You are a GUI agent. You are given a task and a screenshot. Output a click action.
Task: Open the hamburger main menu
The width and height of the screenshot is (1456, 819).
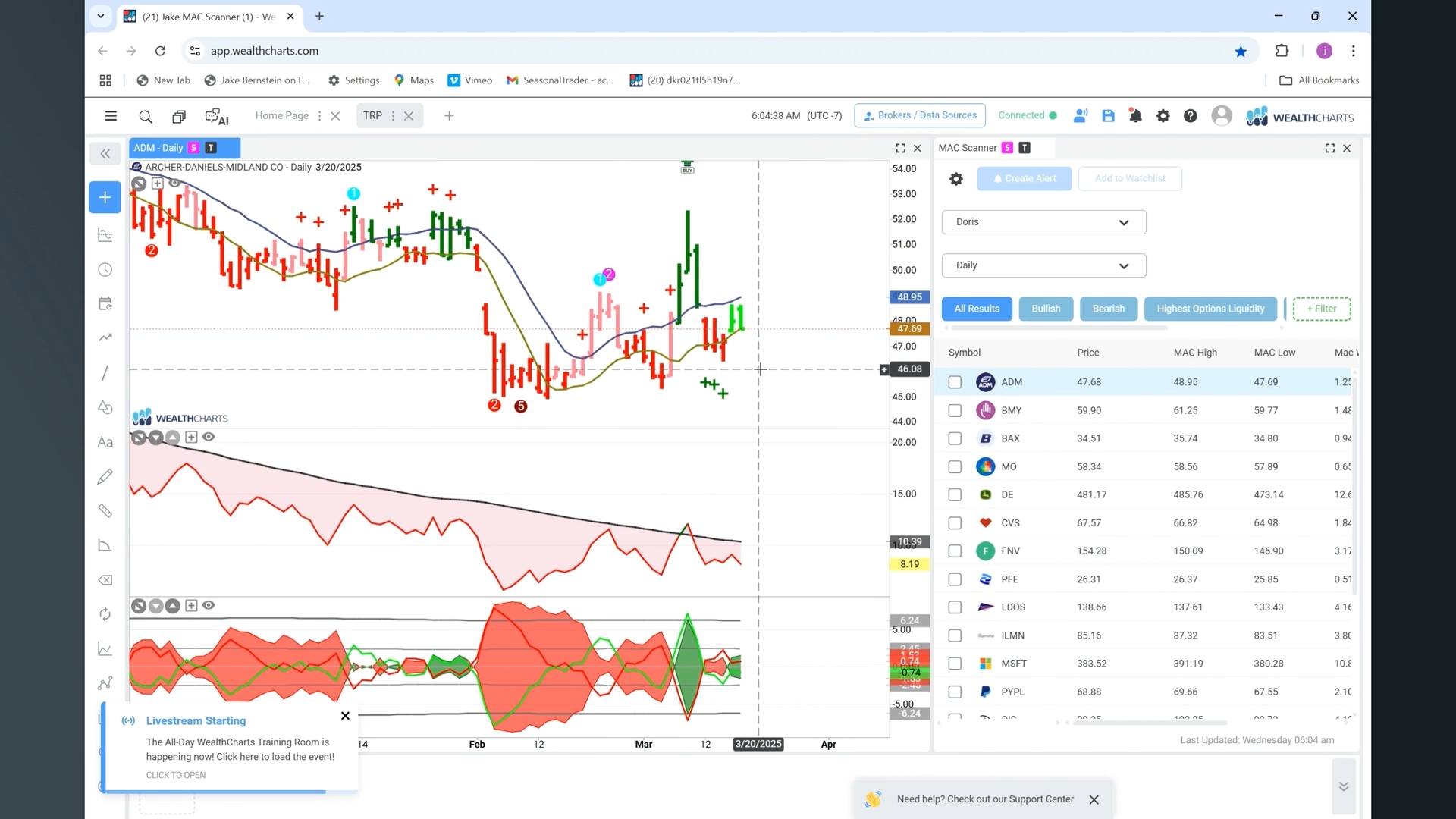[111, 116]
